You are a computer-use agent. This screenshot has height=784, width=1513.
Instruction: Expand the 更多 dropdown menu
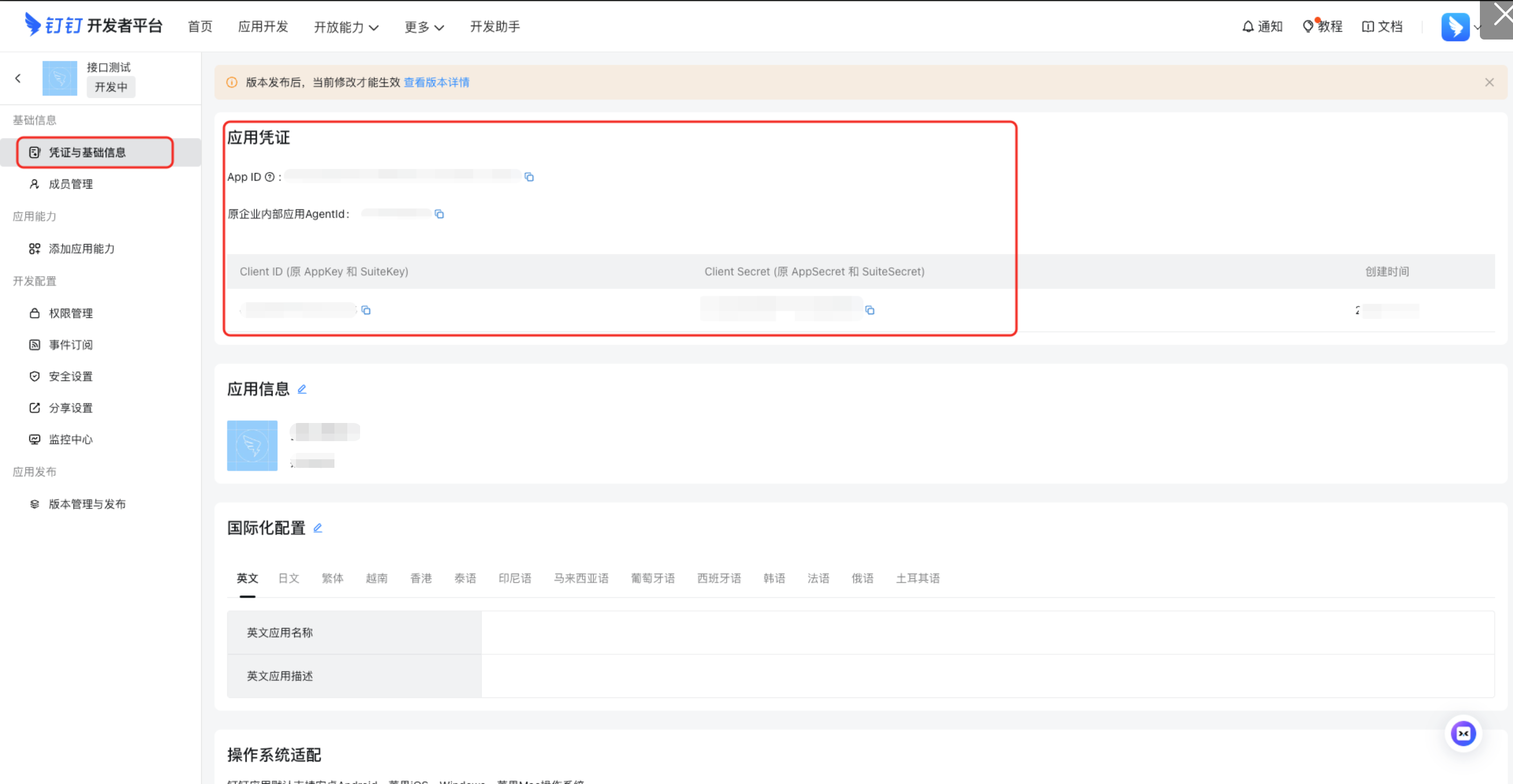(424, 27)
